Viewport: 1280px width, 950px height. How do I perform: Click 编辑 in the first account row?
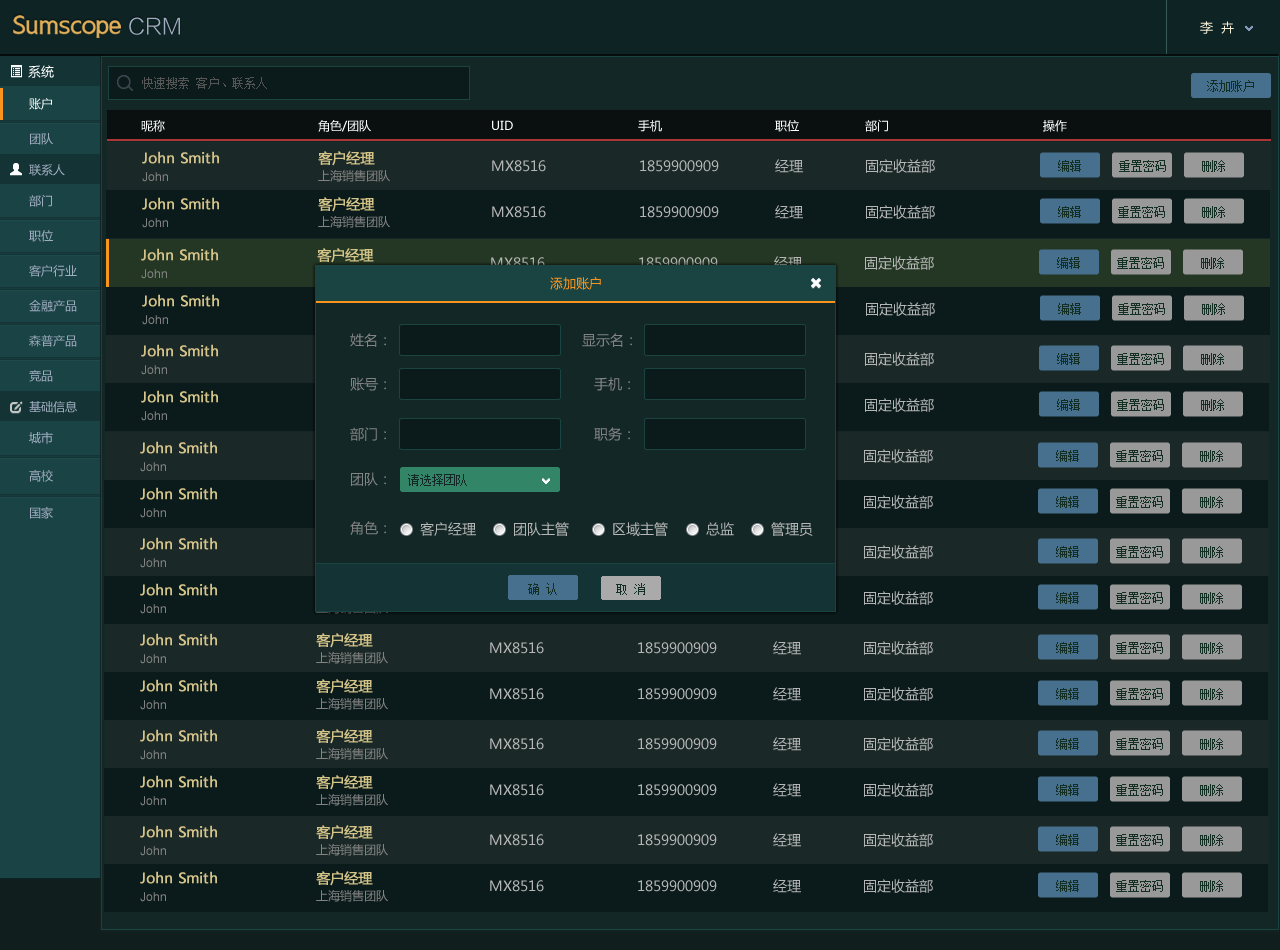(1070, 165)
